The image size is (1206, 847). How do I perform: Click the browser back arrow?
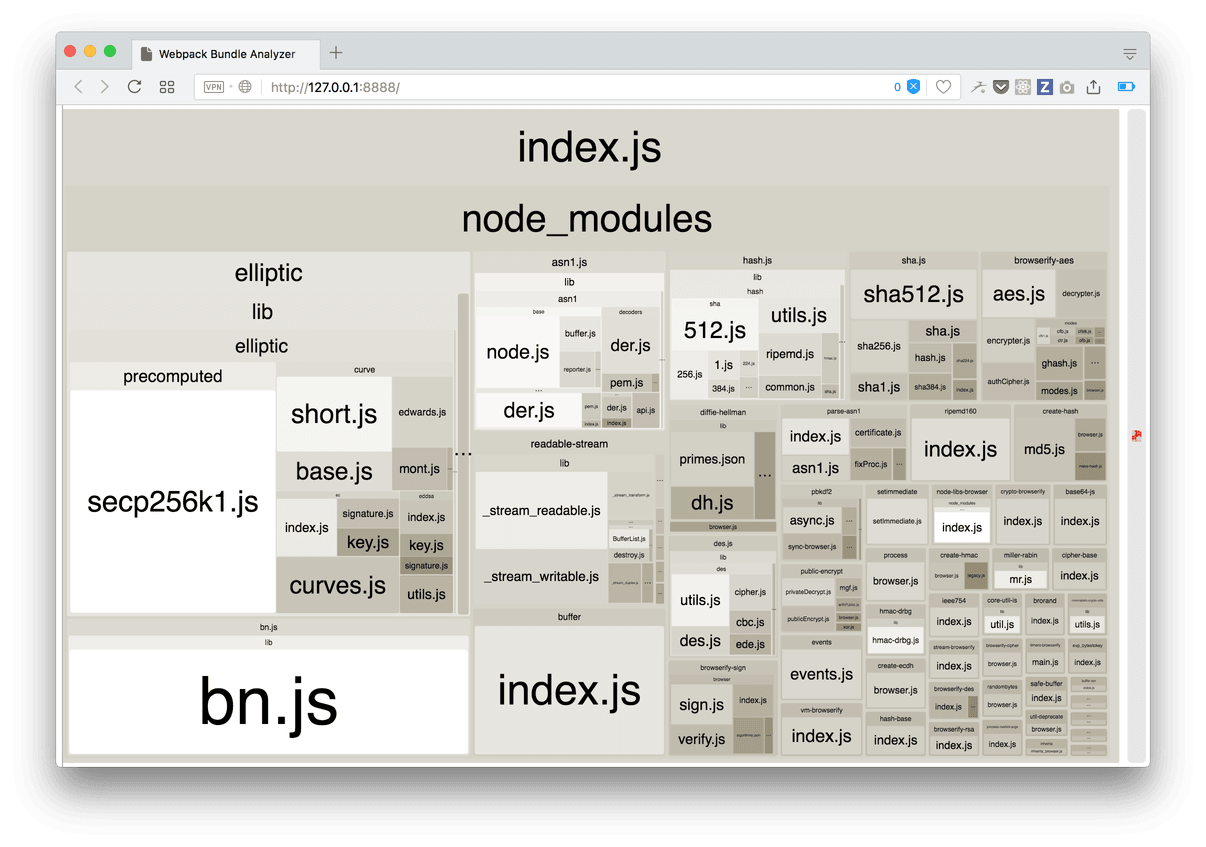point(78,87)
